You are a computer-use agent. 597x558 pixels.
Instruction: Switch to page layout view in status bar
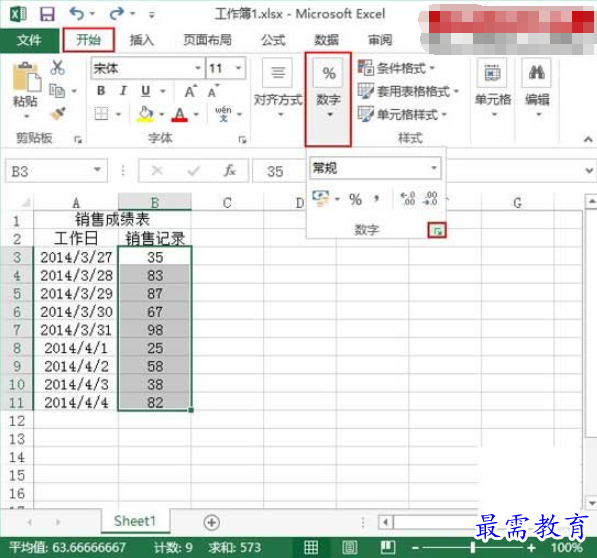(349, 547)
